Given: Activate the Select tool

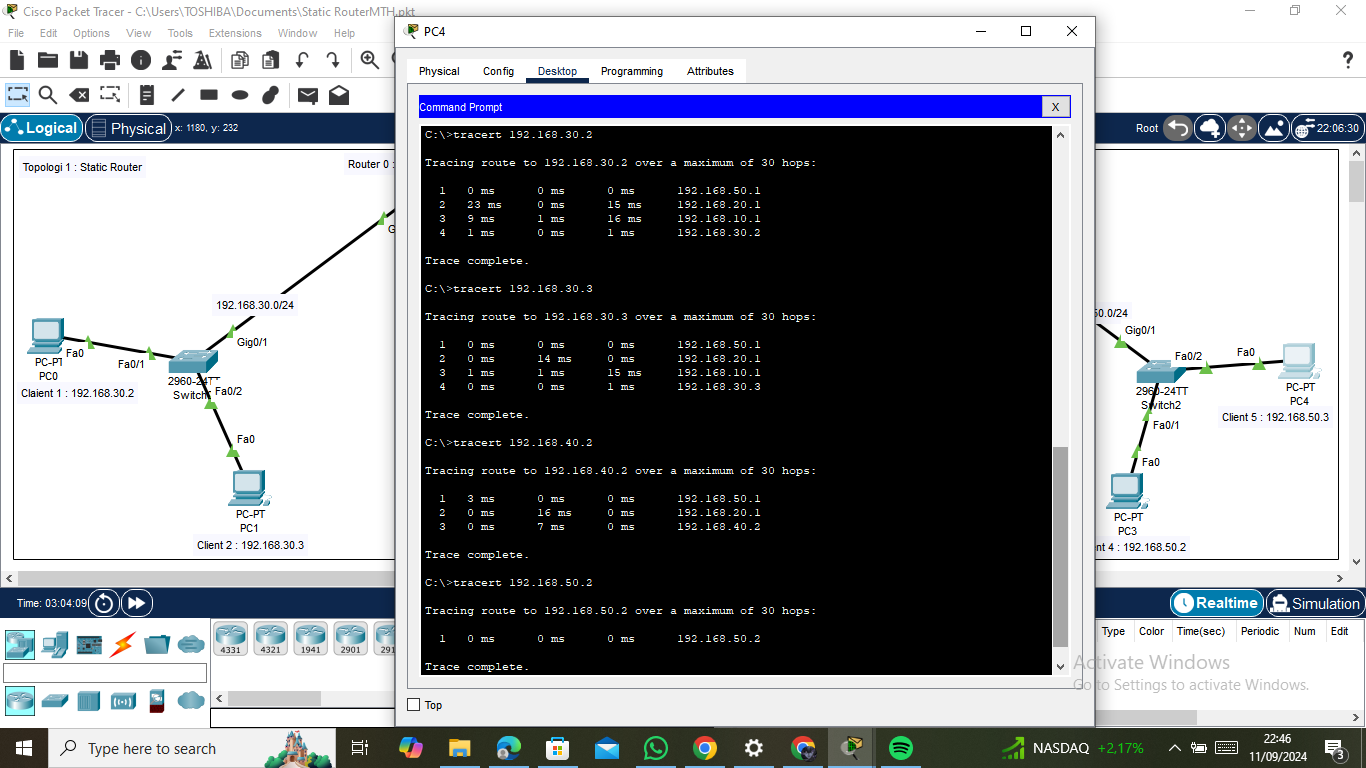Looking at the screenshot, I should (18, 95).
